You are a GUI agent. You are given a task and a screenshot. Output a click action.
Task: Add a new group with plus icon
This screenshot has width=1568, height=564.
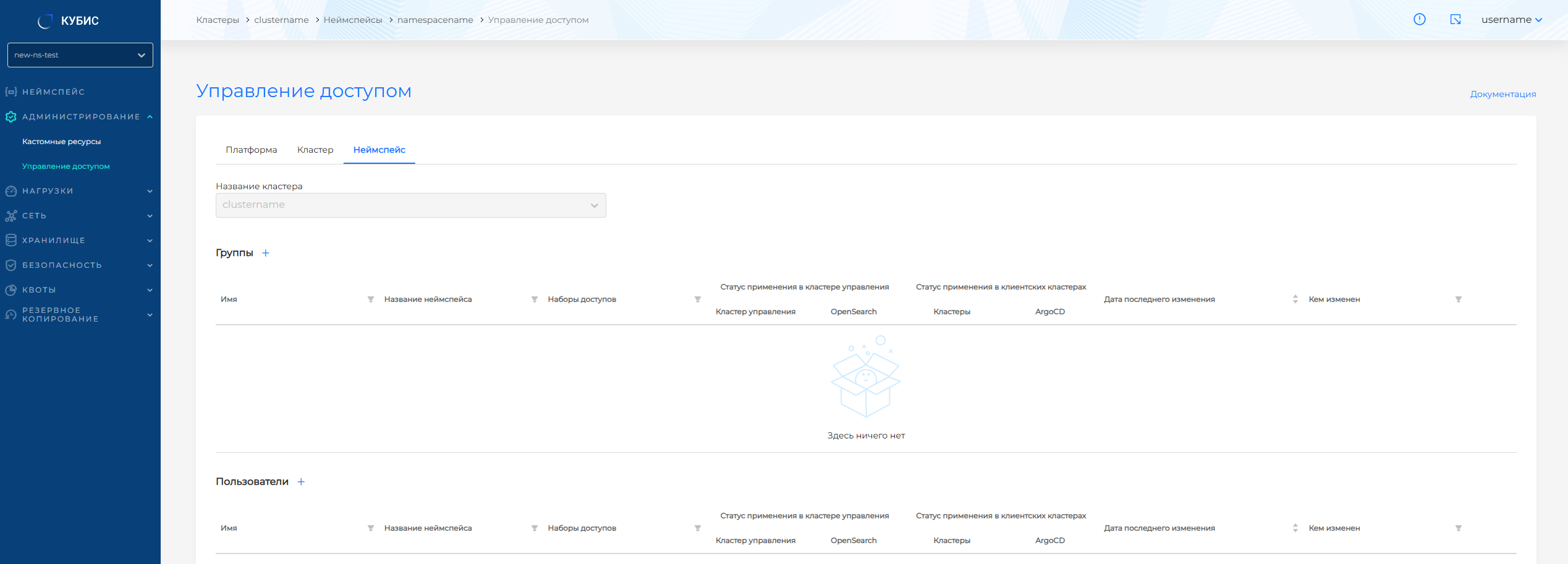(266, 253)
